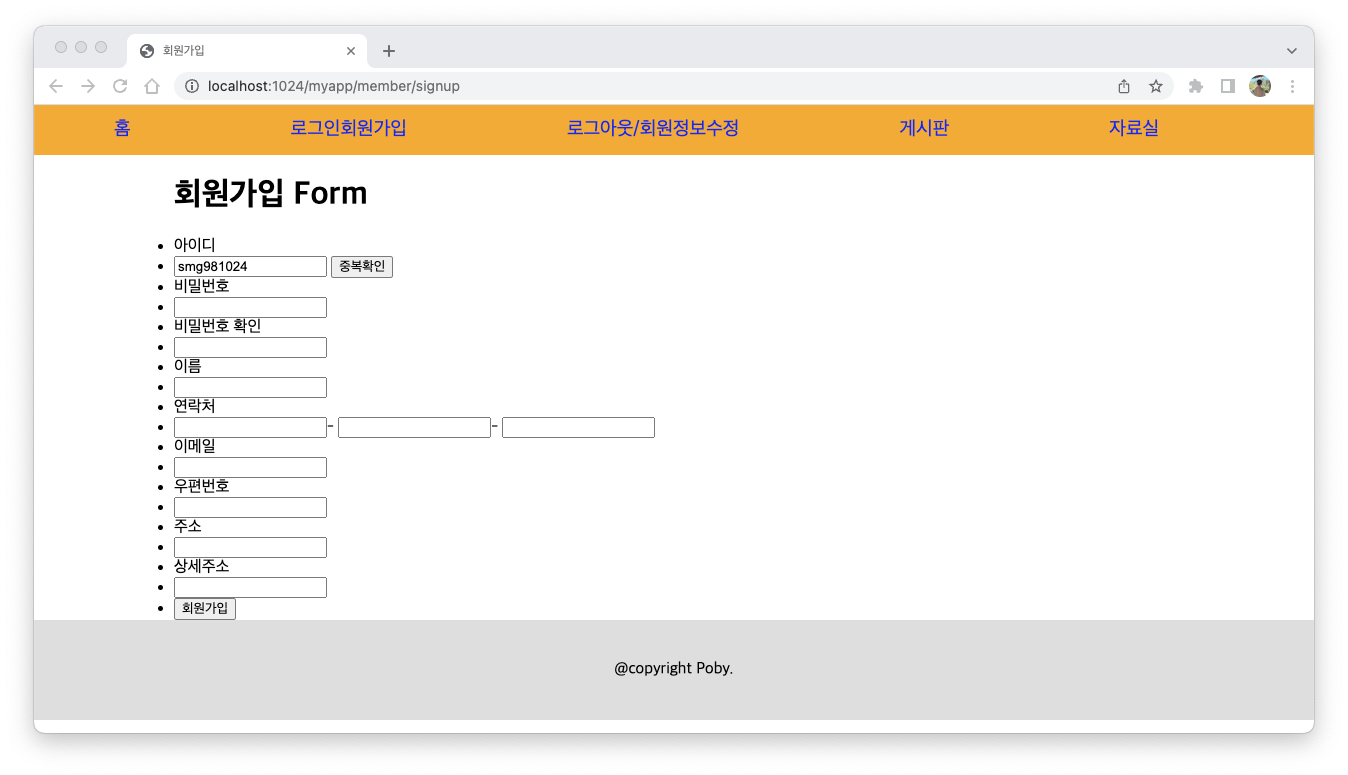
Task: View site information icon in address bar
Action: [x=192, y=86]
